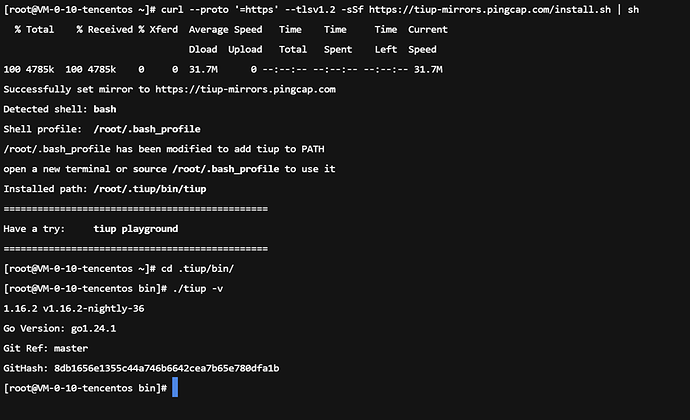Click the Installed path /root/.tiup/bin/tiup
This screenshot has height=420, width=690.
(150, 189)
